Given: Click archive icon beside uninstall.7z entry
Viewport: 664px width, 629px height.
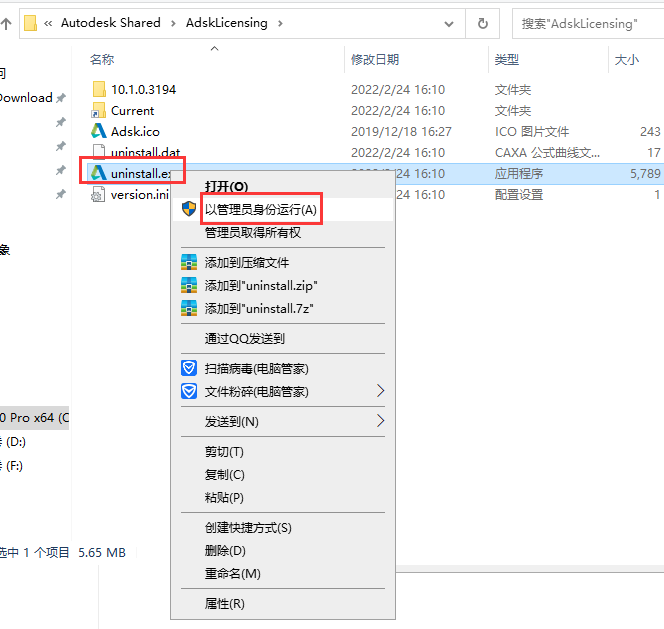Looking at the screenshot, I should tap(189, 308).
